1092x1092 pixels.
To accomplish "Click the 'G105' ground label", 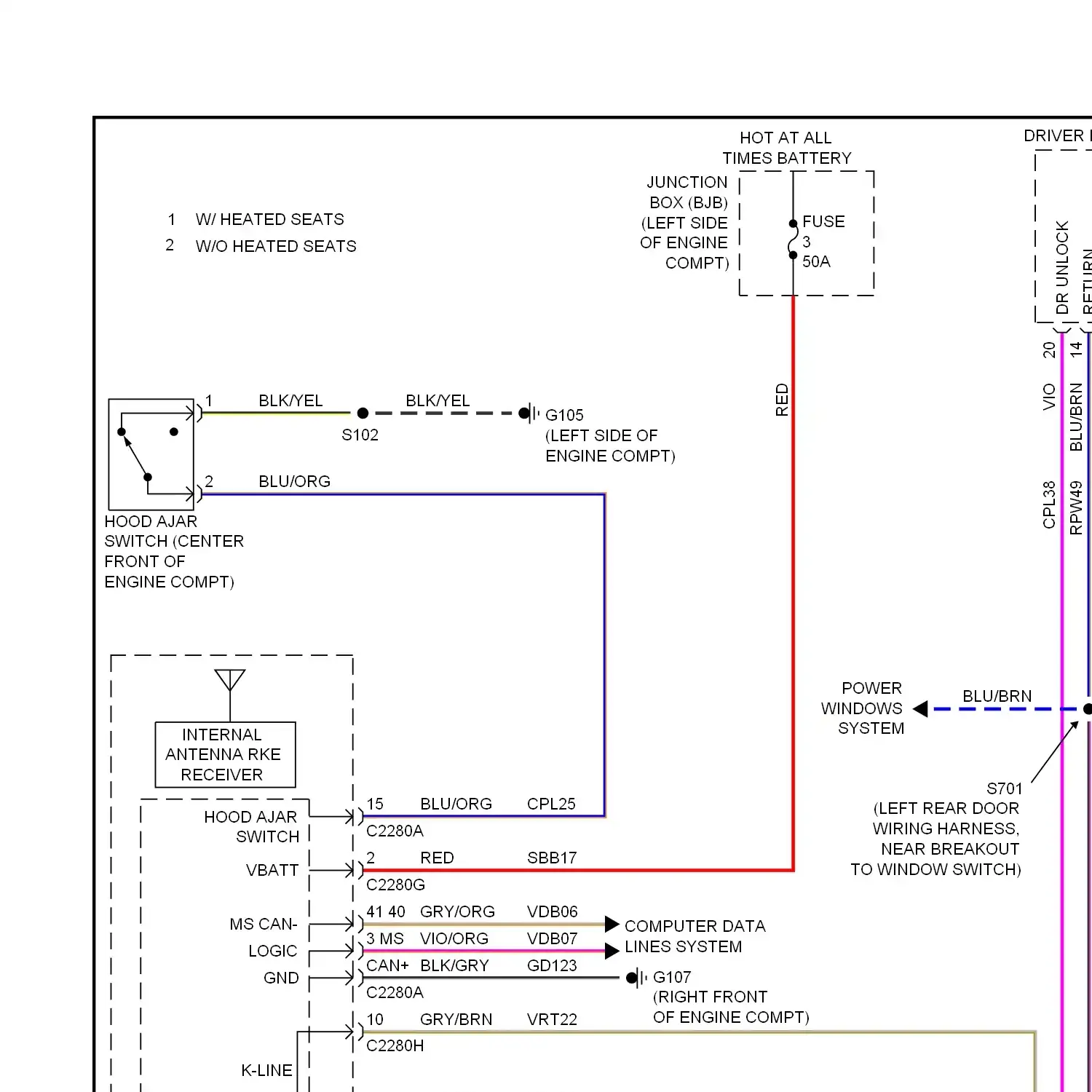I will [x=564, y=415].
